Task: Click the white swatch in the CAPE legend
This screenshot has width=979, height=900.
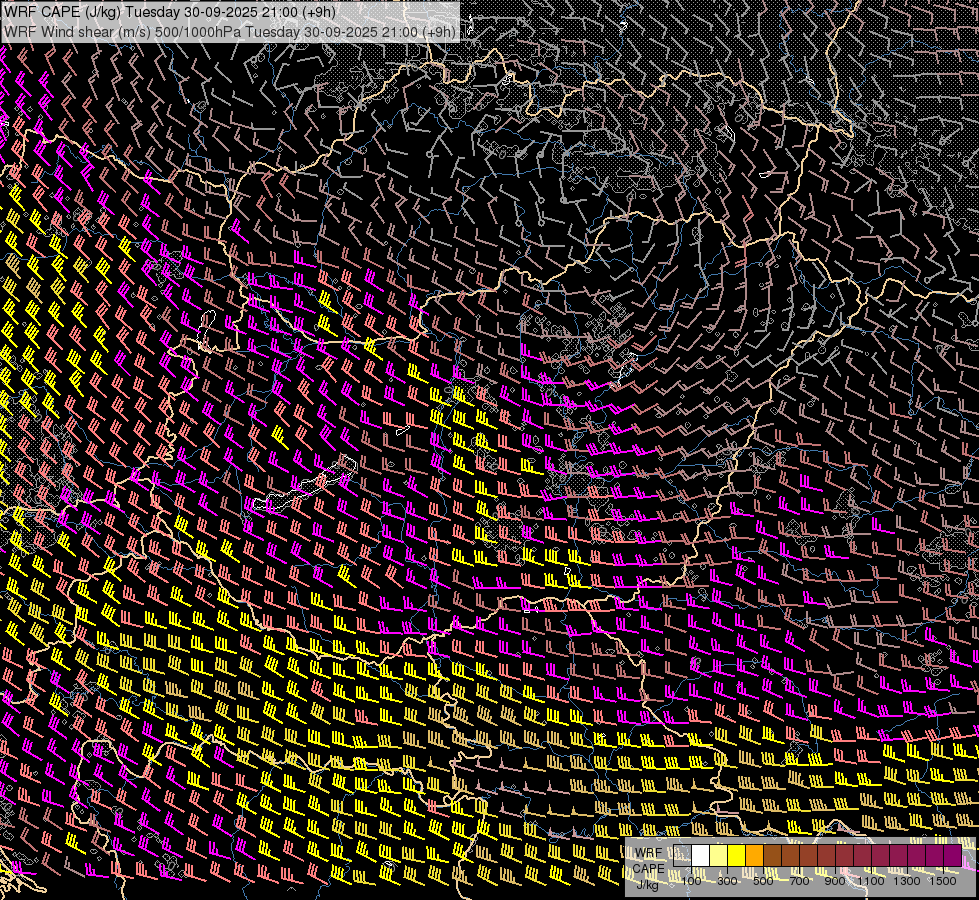Action: click(701, 855)
